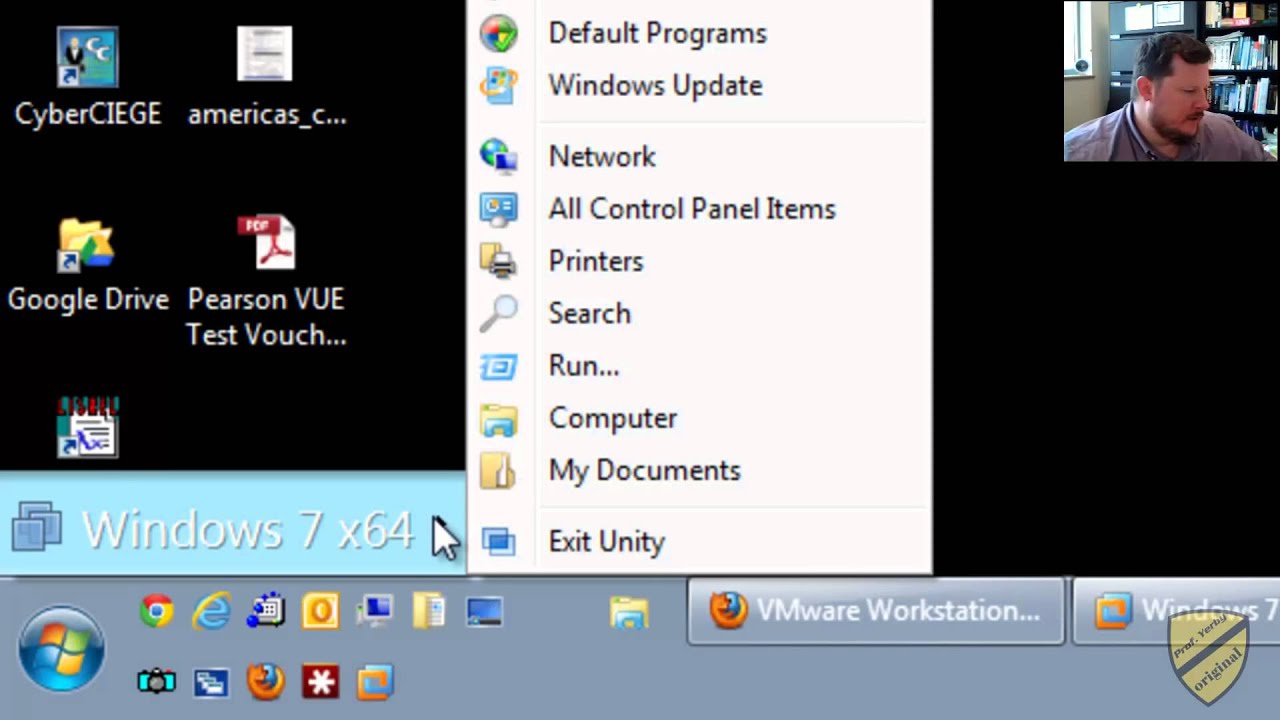
Task: Open My Documents from the Unity menu
Action: point(700,470)
